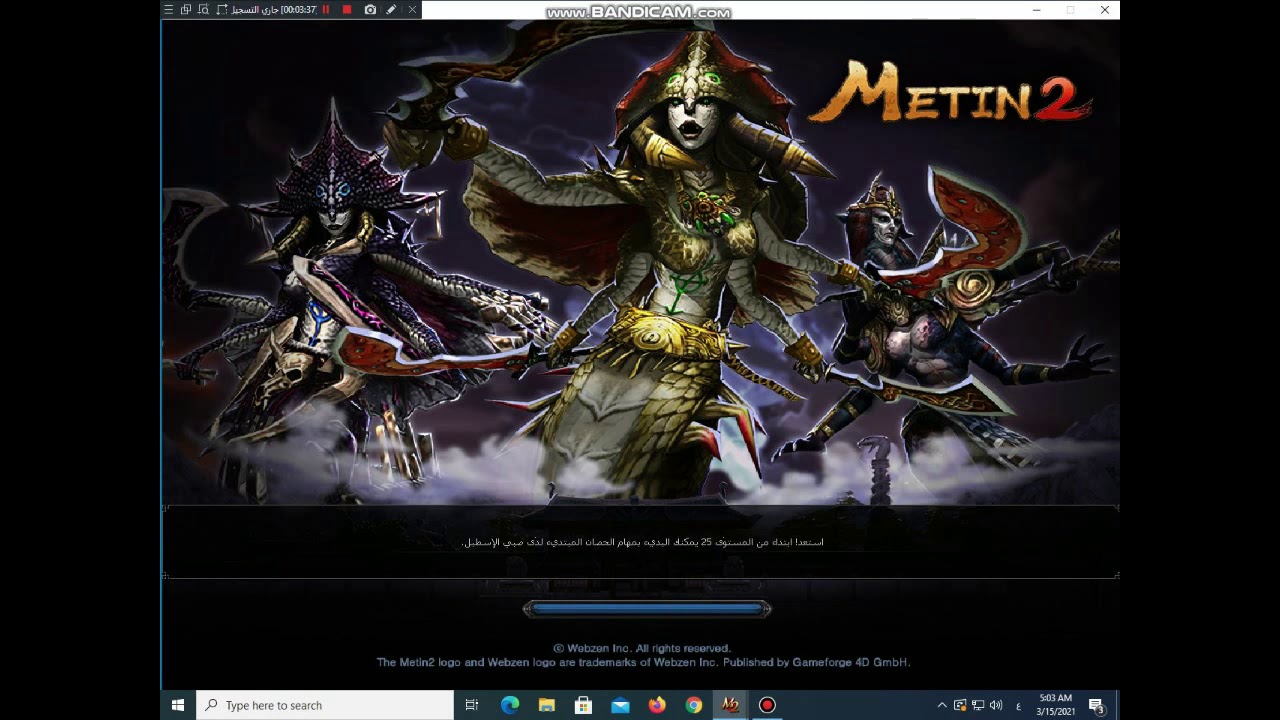Click the recording timer 00:03:37

(x=298, y=10)
